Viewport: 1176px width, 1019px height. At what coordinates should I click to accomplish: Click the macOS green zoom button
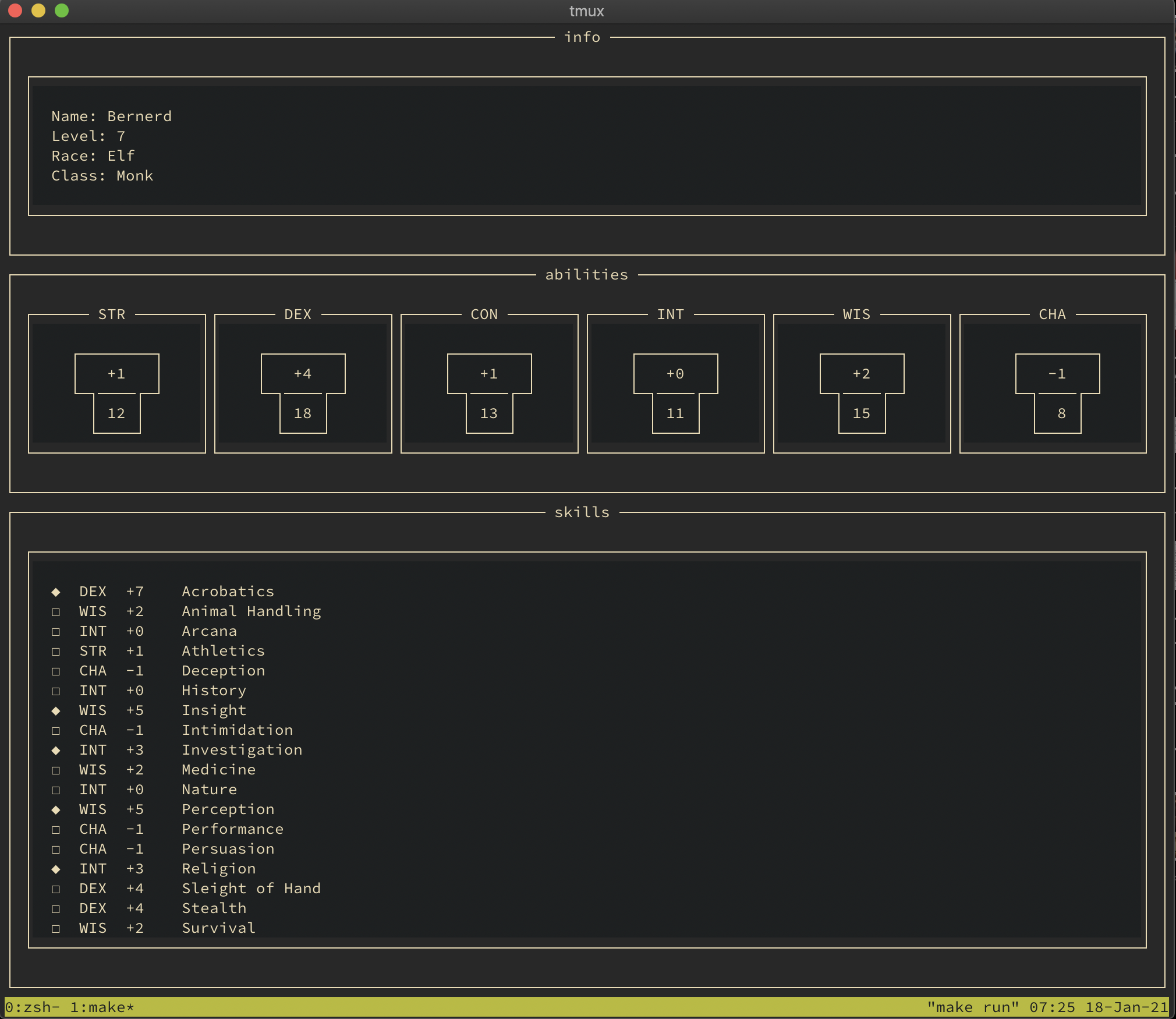point(62,10)
